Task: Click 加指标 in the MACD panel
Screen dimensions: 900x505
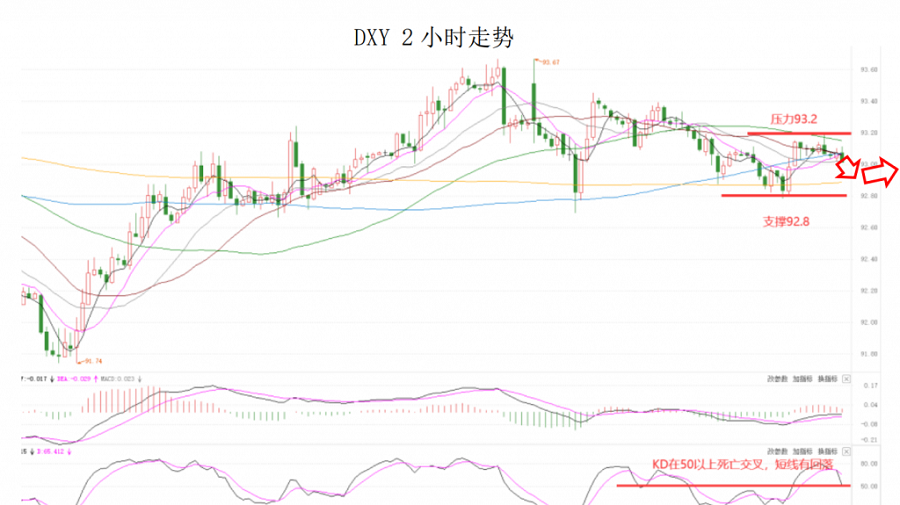Action: pos(802,379)
